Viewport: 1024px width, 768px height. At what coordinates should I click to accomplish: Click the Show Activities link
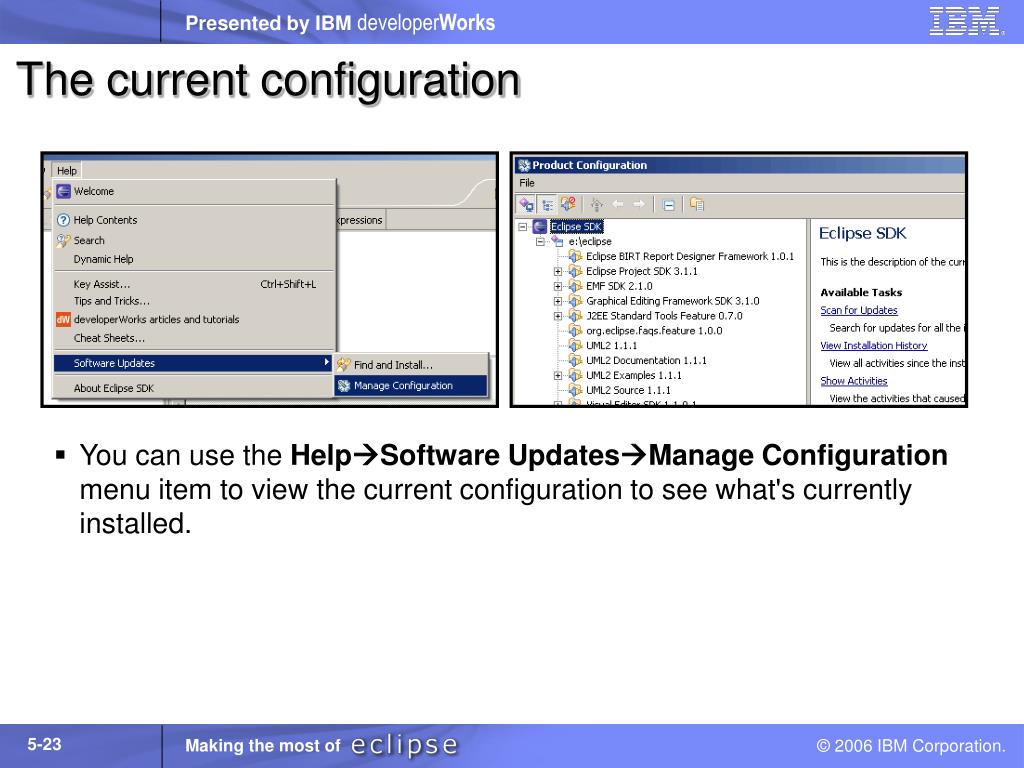pyautogui.click(x=854, y=381)
